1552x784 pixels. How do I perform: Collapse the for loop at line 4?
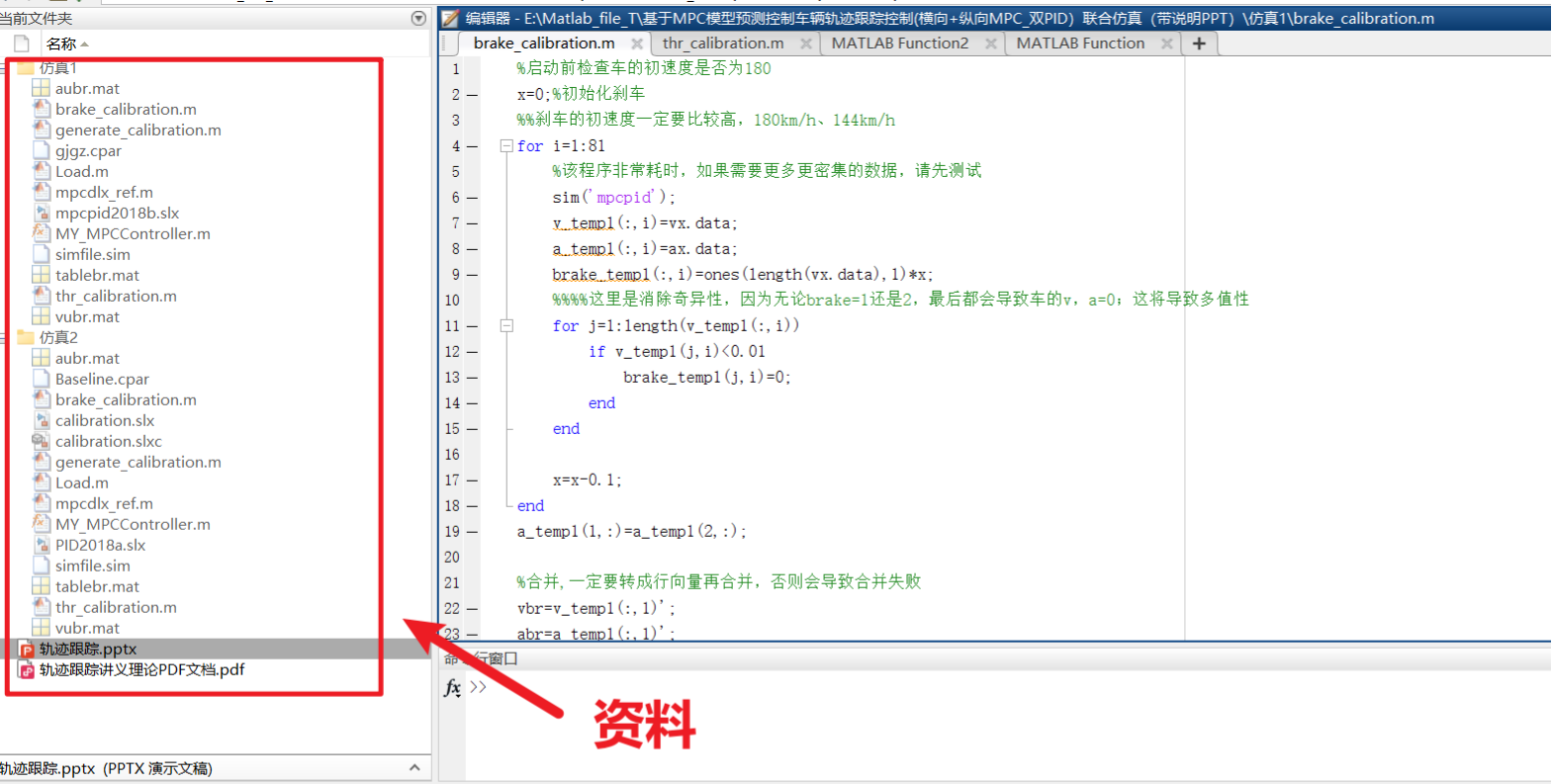[x=506, y=145]
